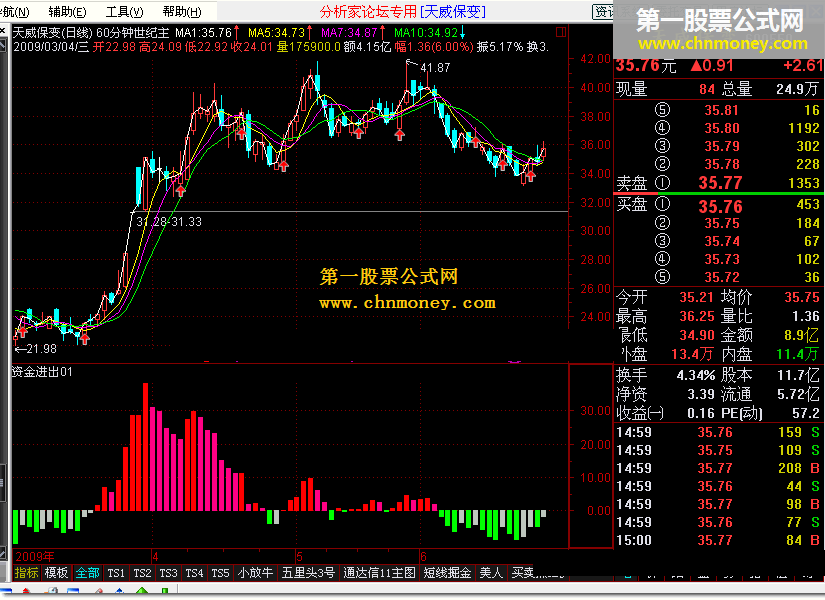Click the 外盘 13.4万 value
Screen dimensions: 825x600
pyautogui.click(x=692, y=354)
